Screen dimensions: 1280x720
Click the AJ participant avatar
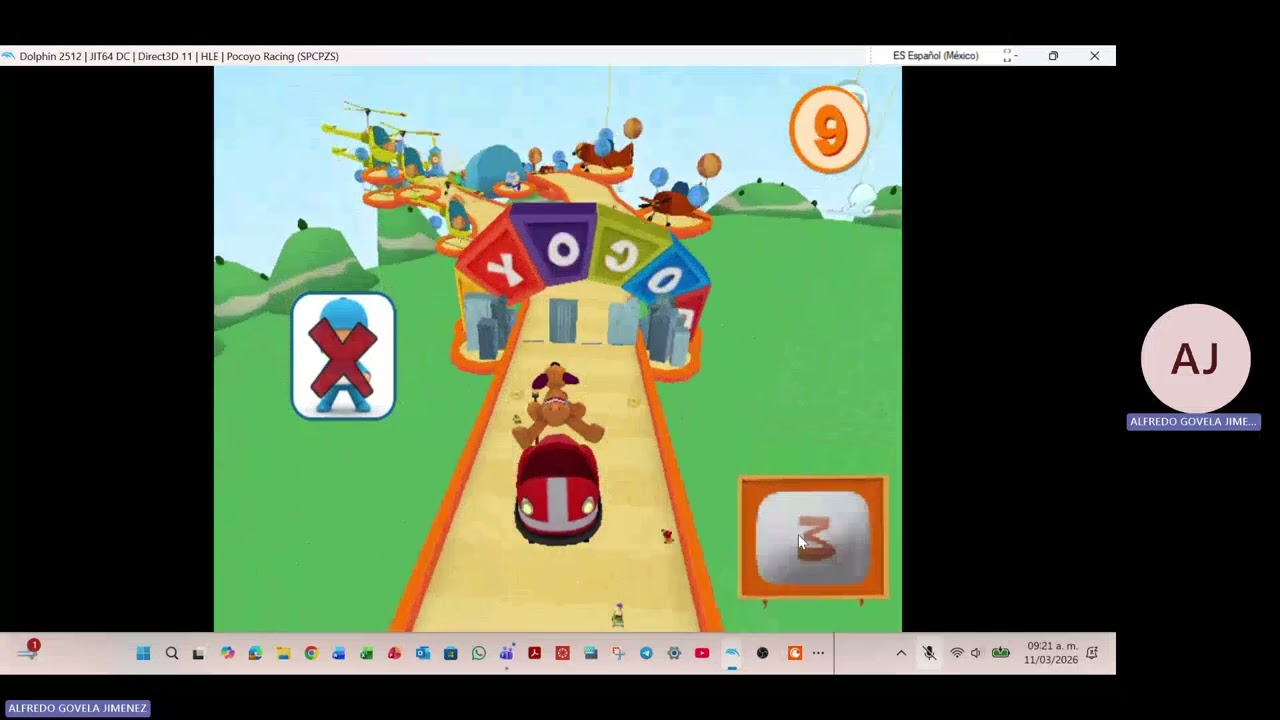[x=1195, y=358]
